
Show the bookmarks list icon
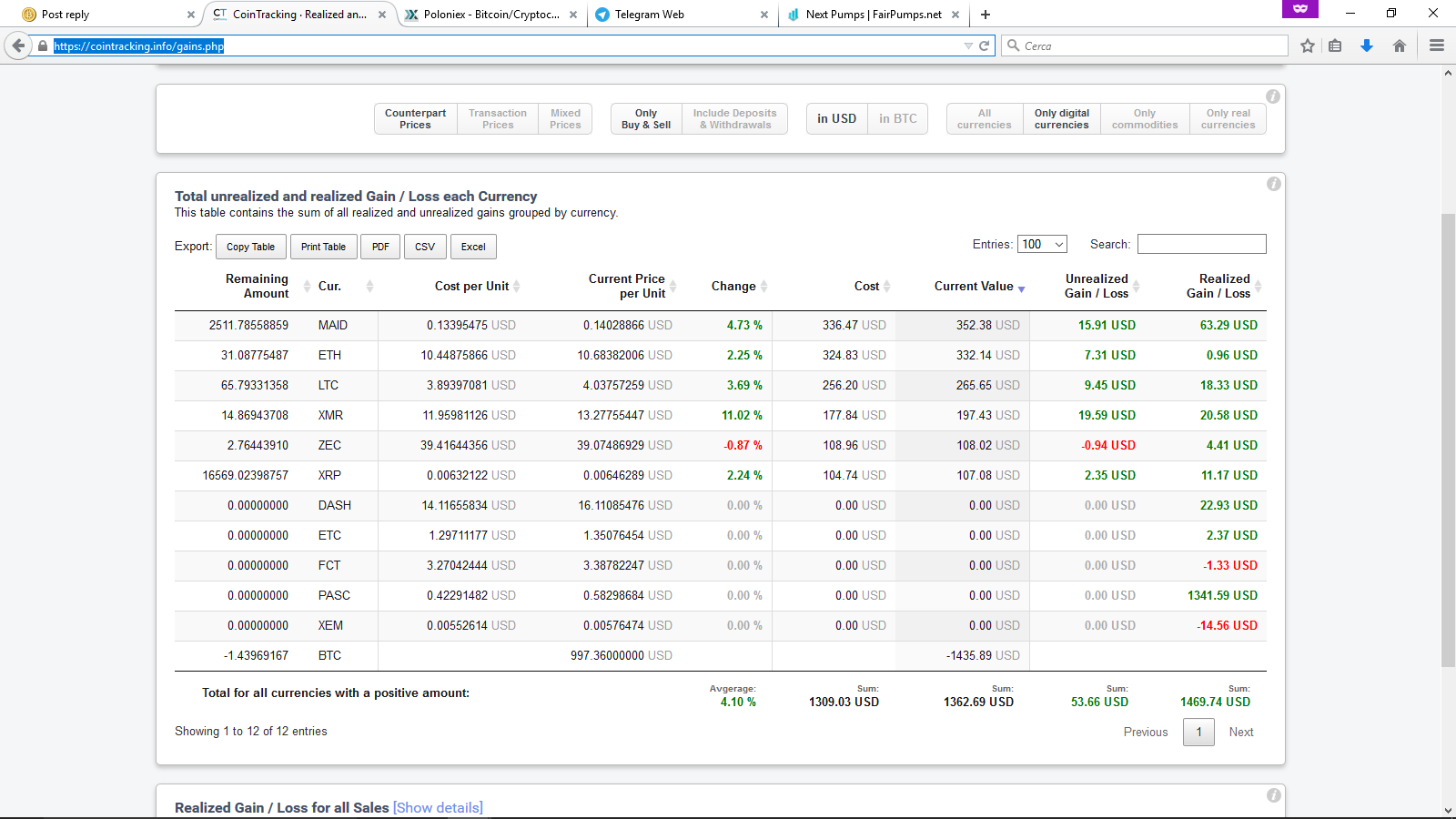[1335, 45]
